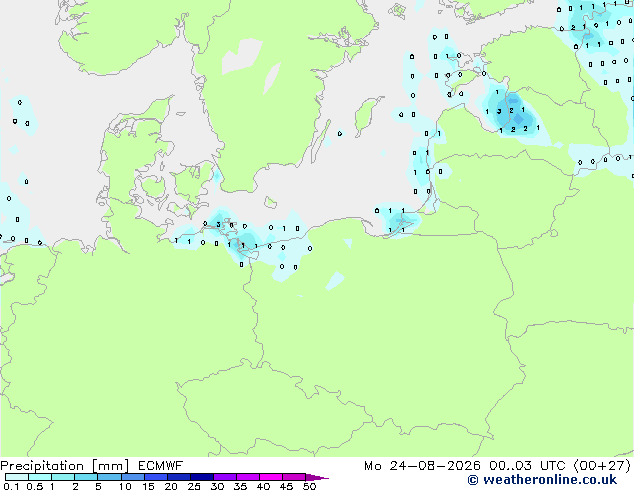Click the '0.5' legend label
This screenshot has height=490, width=634.
coord(34,486)
